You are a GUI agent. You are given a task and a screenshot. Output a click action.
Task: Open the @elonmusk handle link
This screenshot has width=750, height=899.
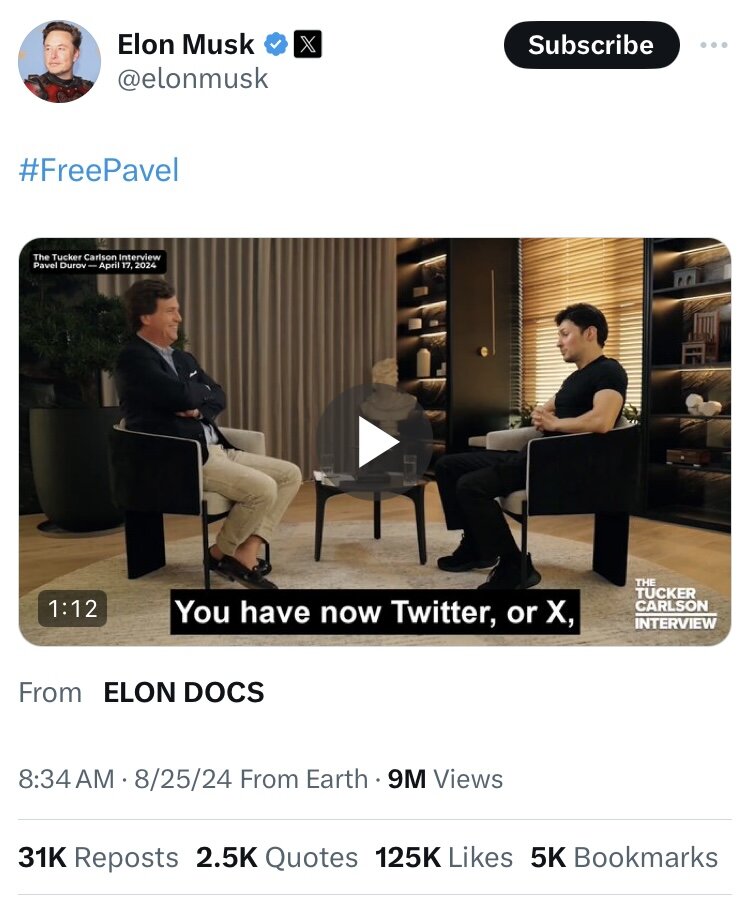pyautogui.click(x=193, y=79)
